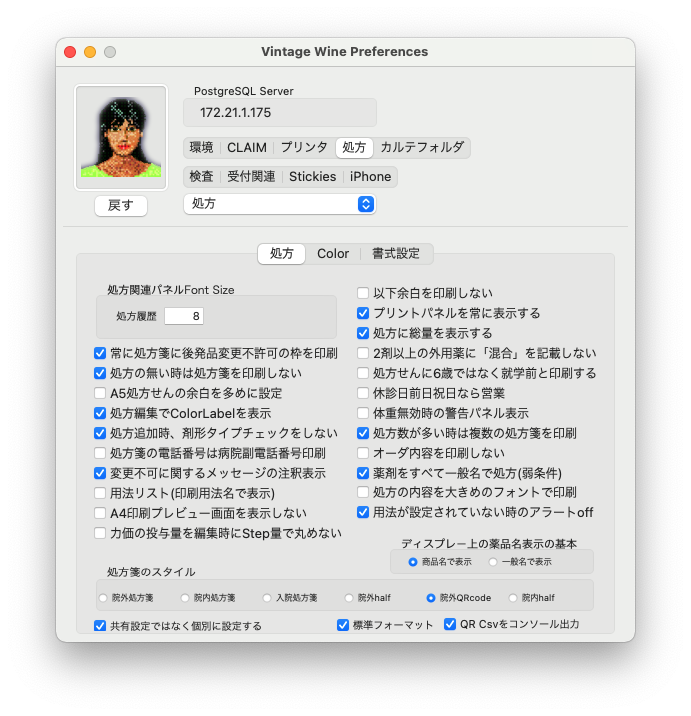Select the 書式設定 sub-tab
691x716 pixels.
(x=396, y=253)
